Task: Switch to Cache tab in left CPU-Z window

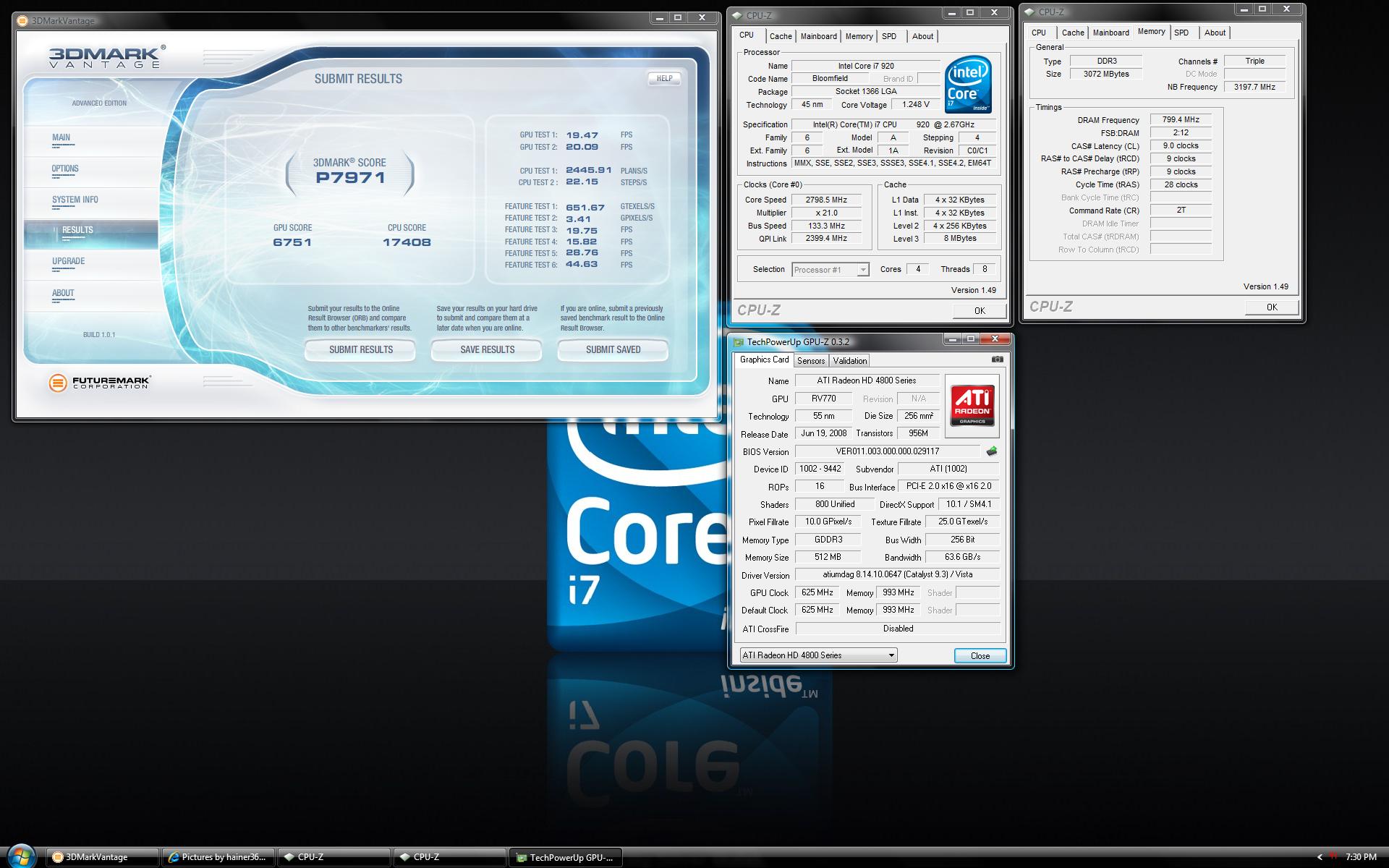Action: [x=781, y=36]
